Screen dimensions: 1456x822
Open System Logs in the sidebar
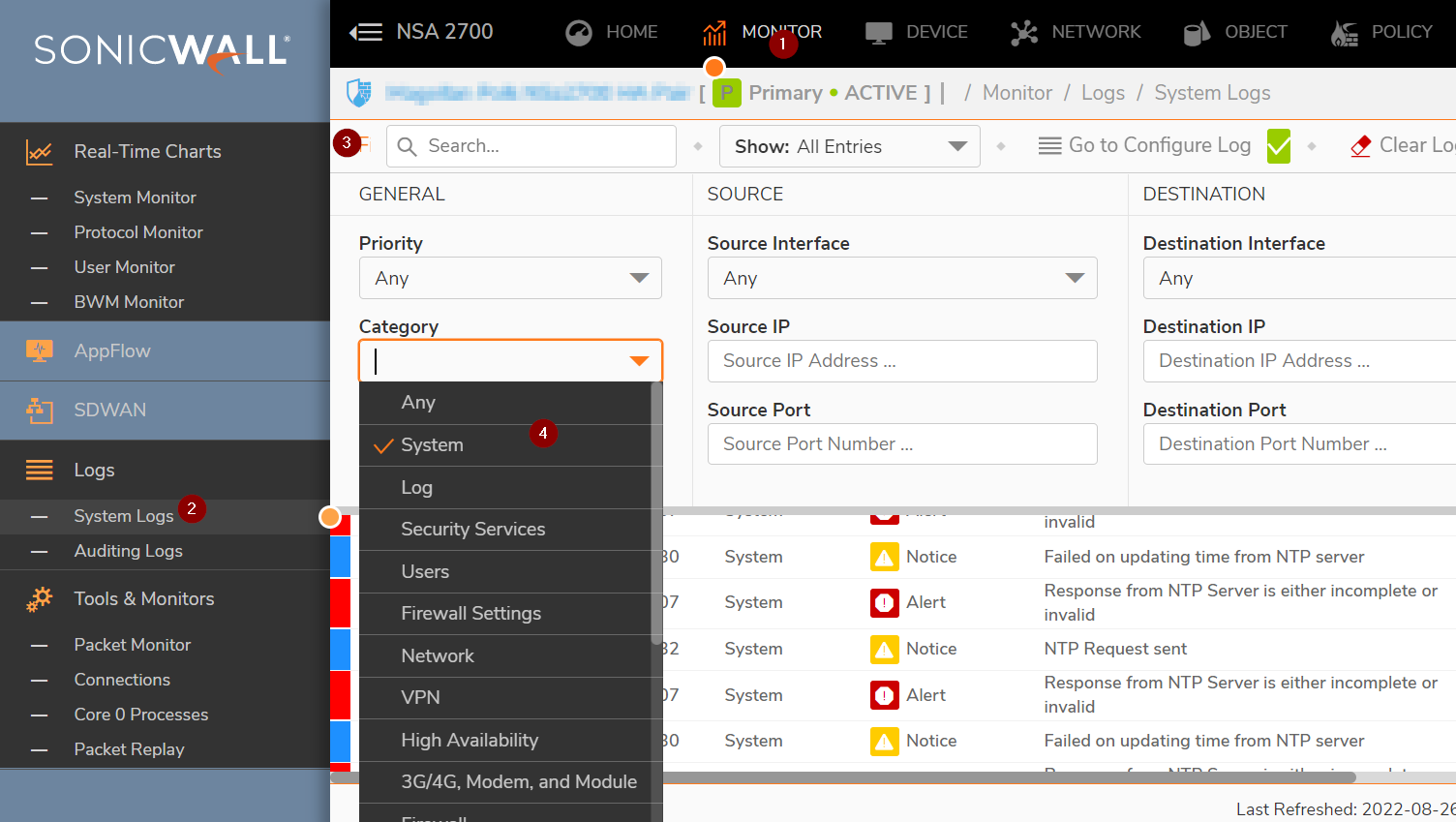pyautogui.click(x=123, y=517)
